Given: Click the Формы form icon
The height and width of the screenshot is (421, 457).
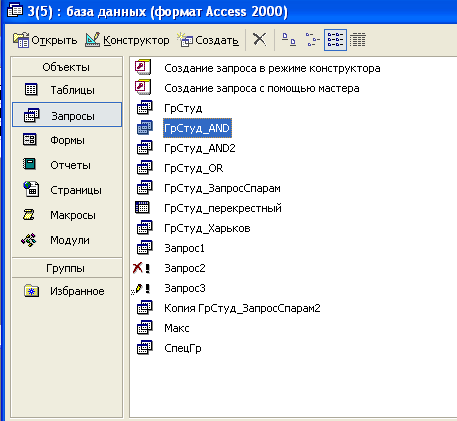Looking at the screenshot, I should click(30, 139).
